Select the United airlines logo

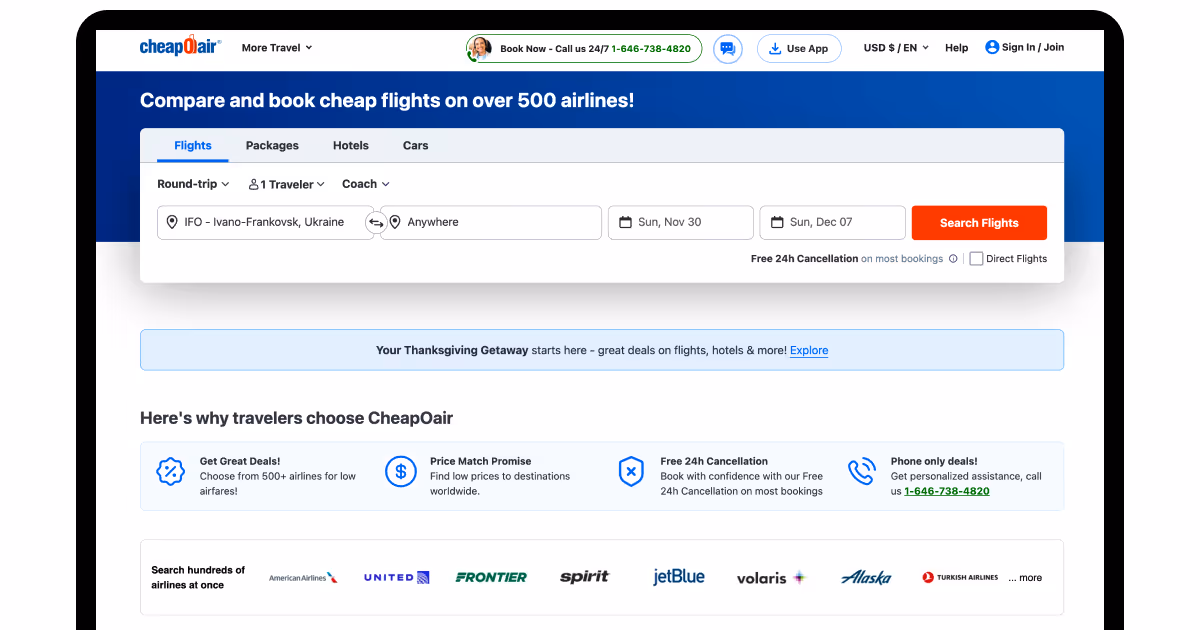coord(396,576)
